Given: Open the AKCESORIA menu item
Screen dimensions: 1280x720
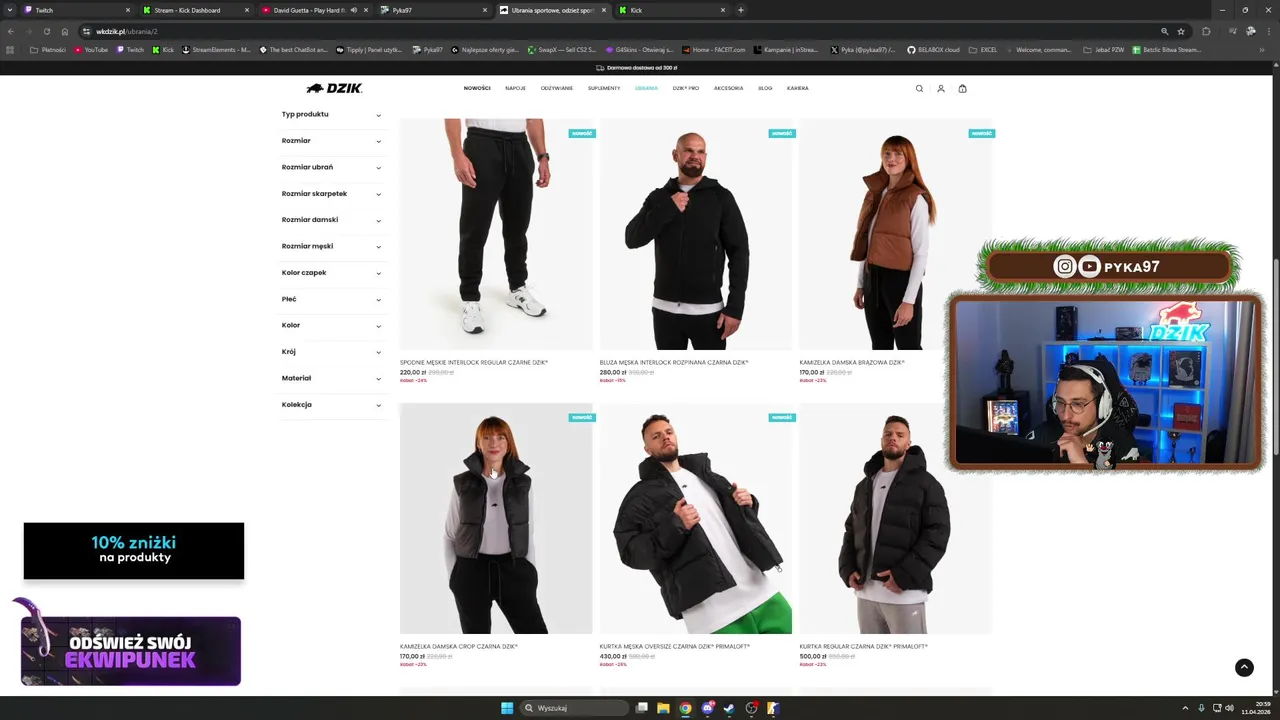Looking at the screenshot, I should pos(728,88).
